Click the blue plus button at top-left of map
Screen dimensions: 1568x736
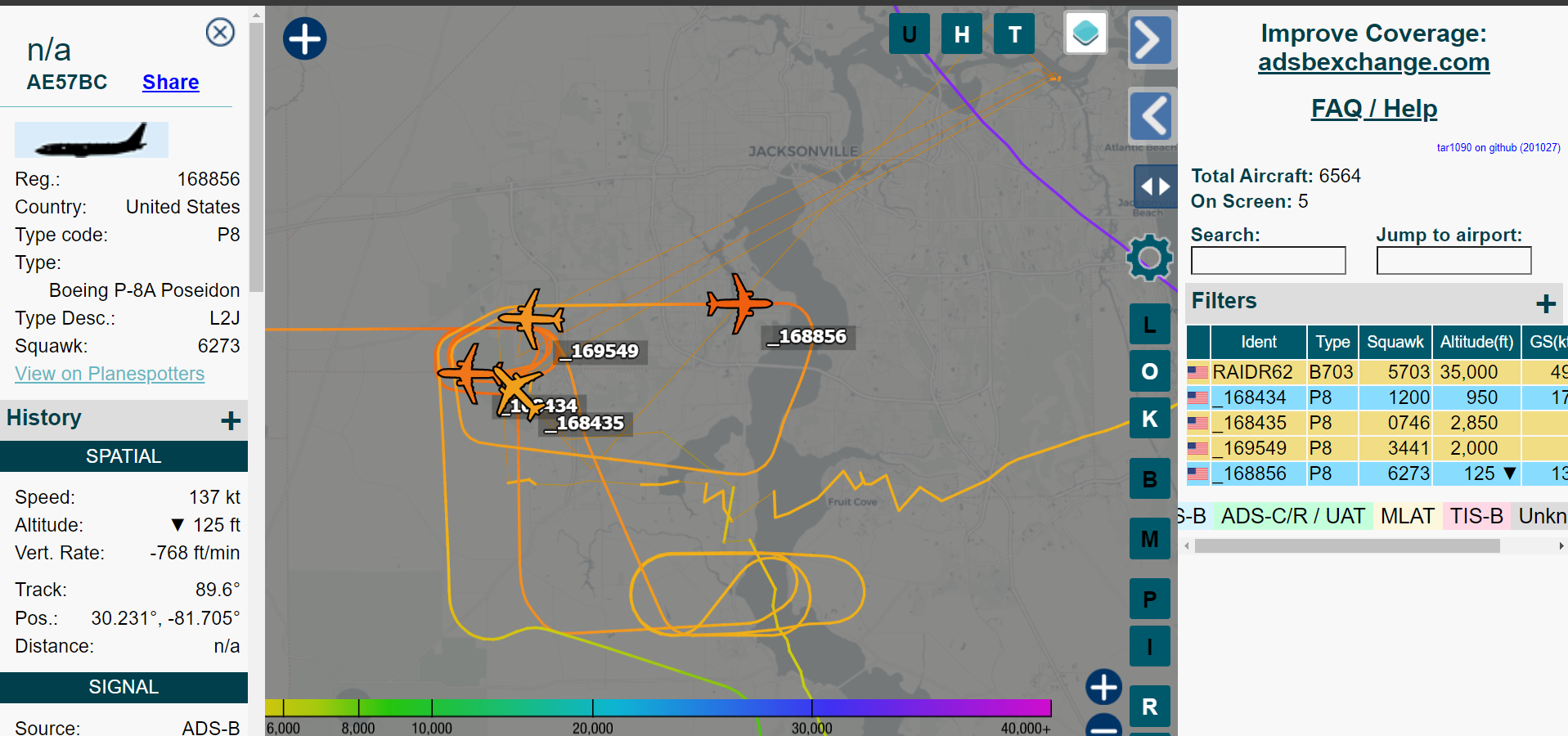pos(305,38)
